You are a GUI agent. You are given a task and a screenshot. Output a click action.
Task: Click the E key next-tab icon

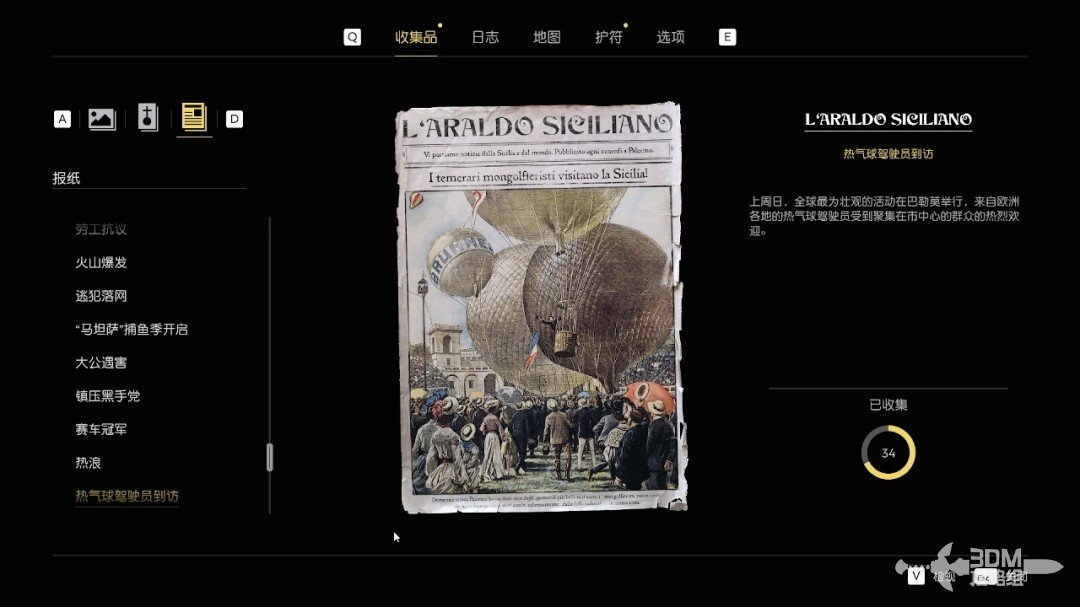click(727, 37)
